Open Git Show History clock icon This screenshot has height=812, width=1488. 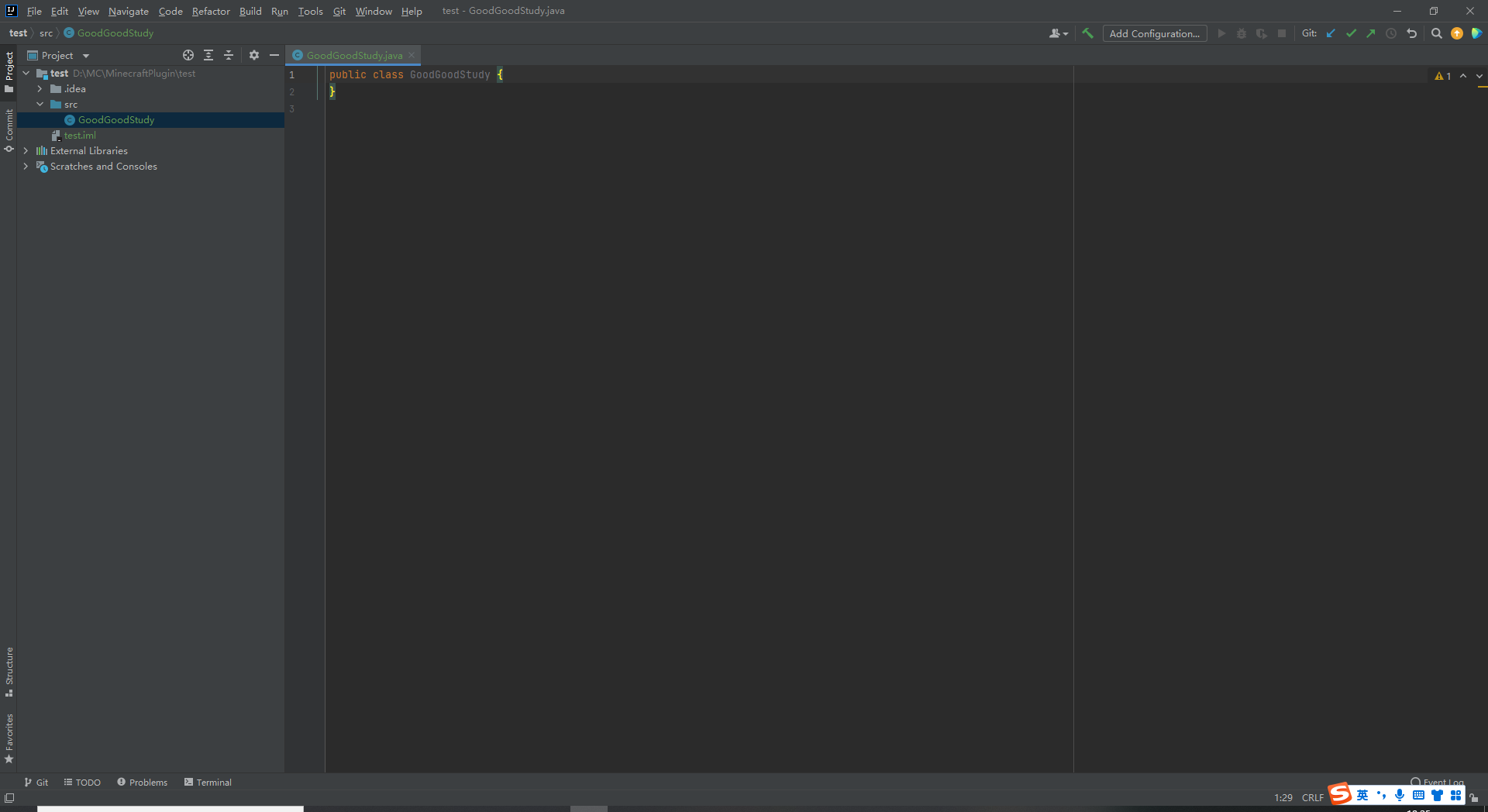click(x=1391, y=33)
